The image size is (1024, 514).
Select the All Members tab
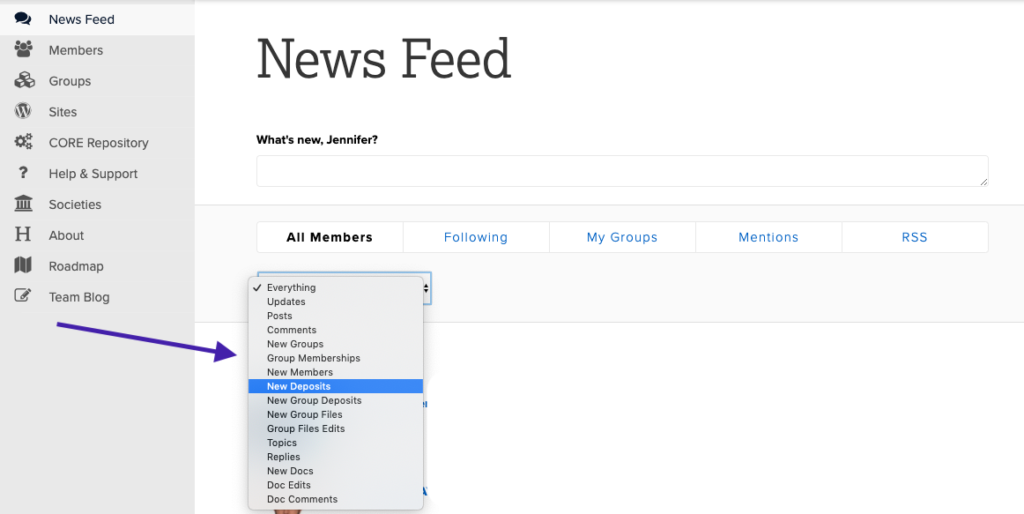tap(330, 237)
